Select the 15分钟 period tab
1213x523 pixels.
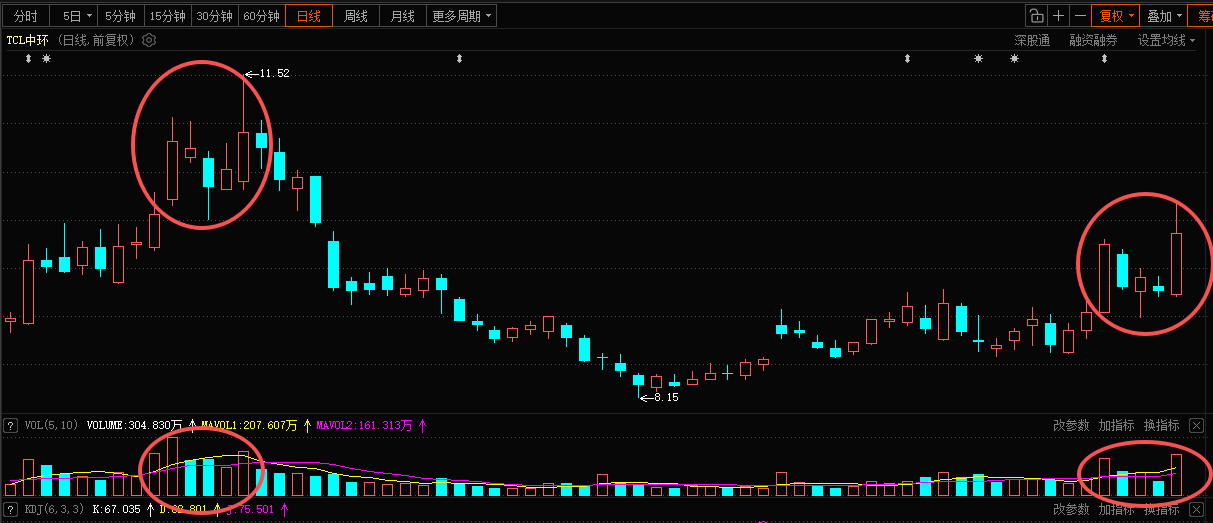167,16
